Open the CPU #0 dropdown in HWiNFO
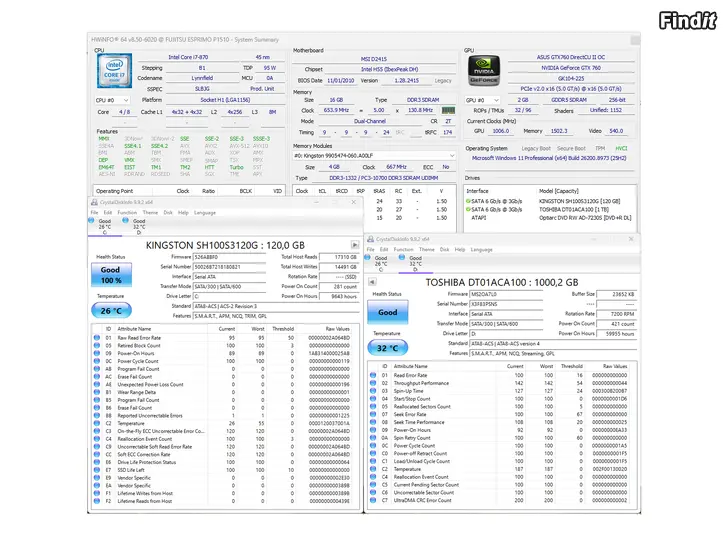Image resolution: width=728 pixels, height=546 pixels. (112, 100)
